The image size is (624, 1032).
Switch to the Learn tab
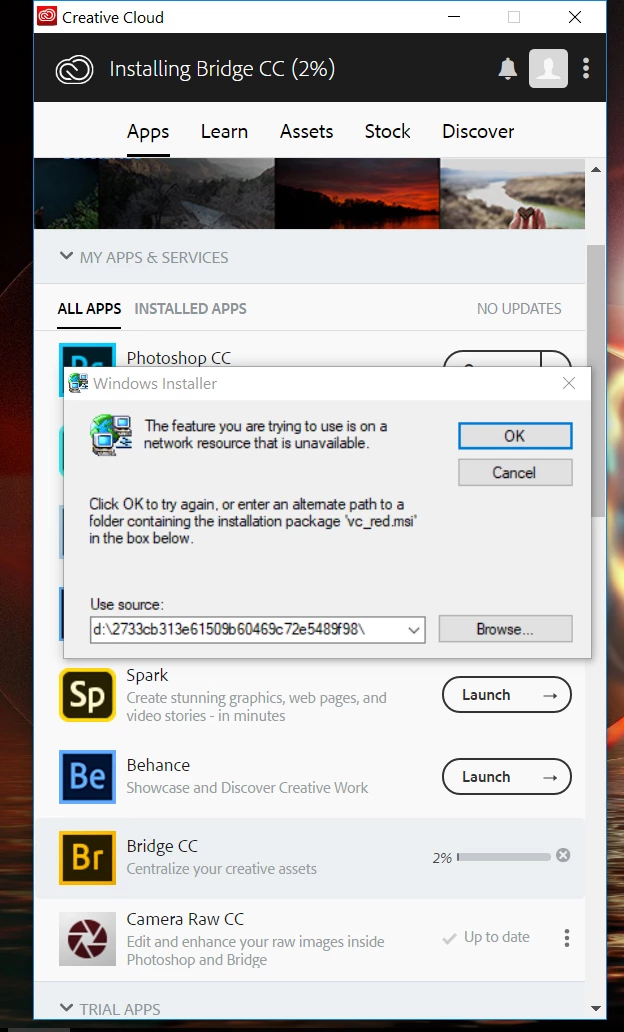point(224,132)
